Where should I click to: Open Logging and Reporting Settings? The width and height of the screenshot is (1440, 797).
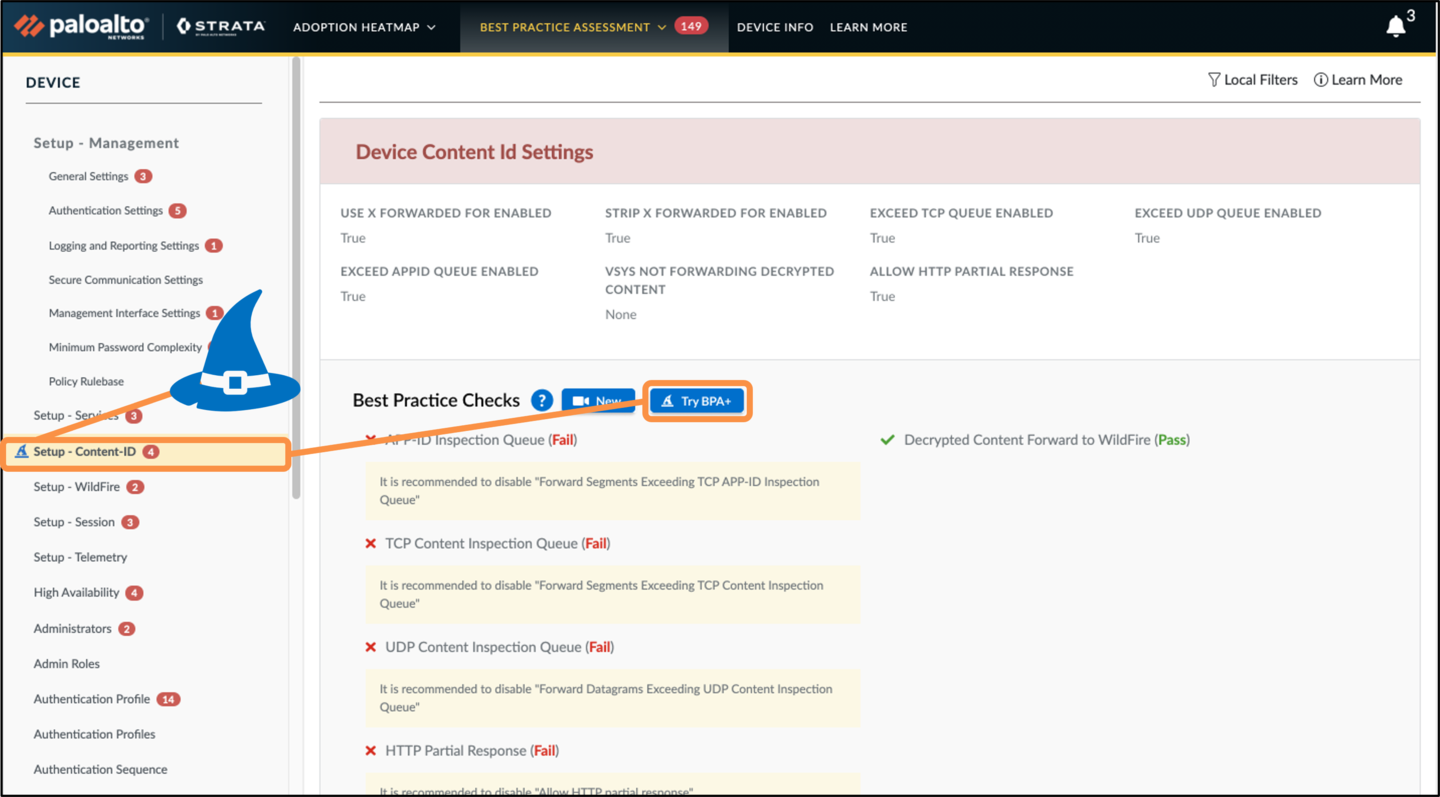[123, 246]
